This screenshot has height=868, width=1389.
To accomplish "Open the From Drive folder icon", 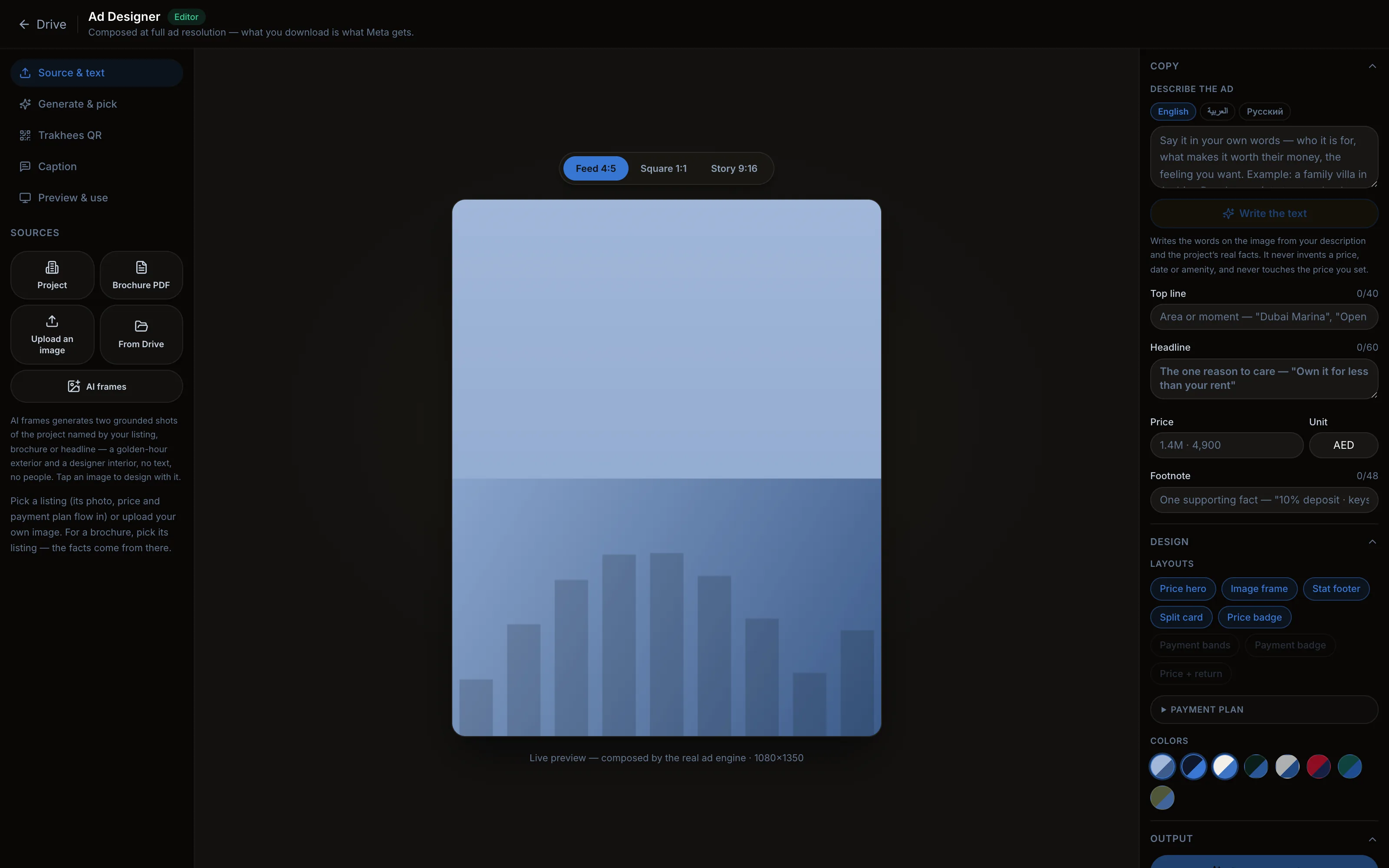I will click(x=141, y=326).
